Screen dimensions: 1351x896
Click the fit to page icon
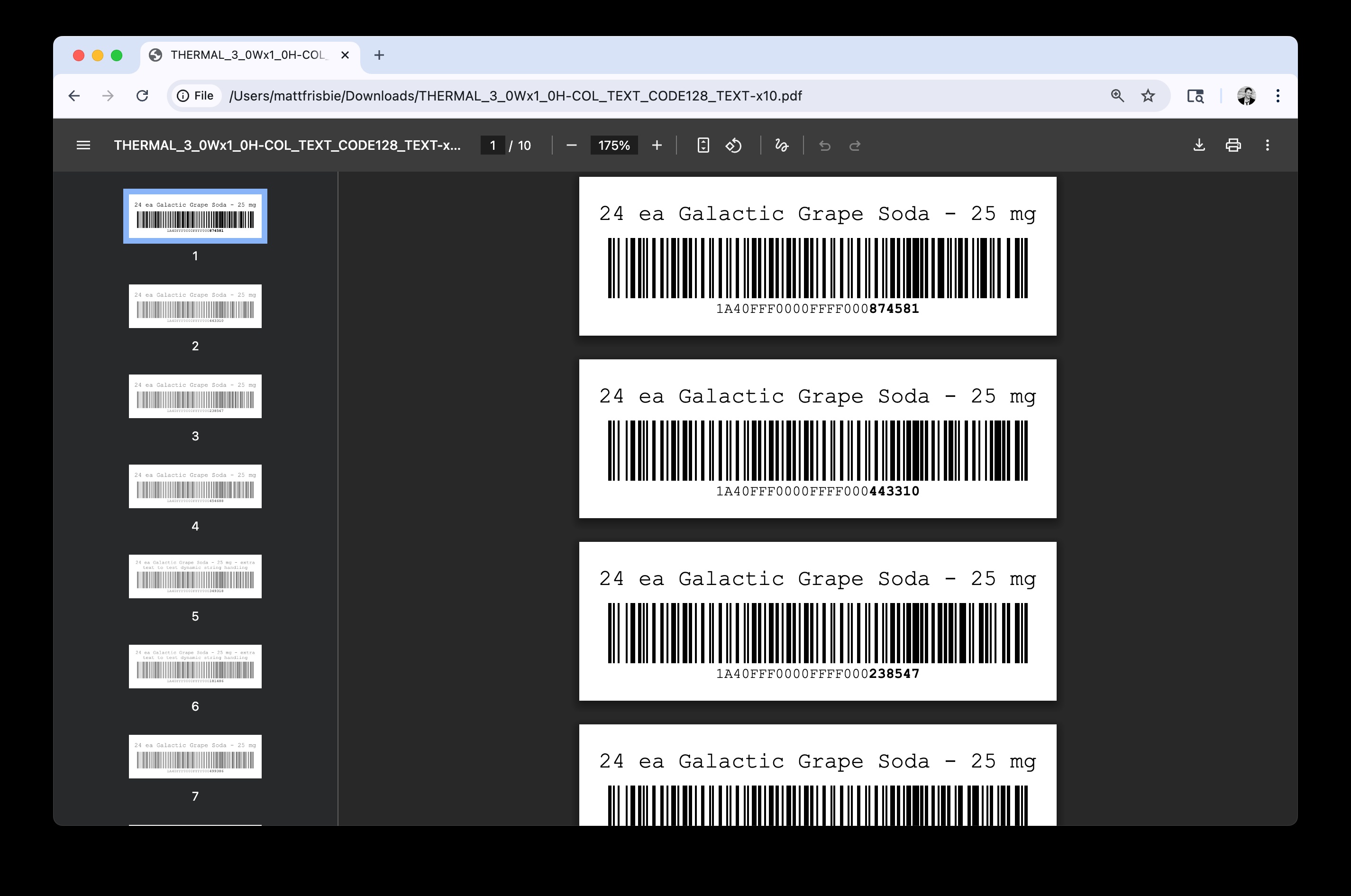point(703,145)
